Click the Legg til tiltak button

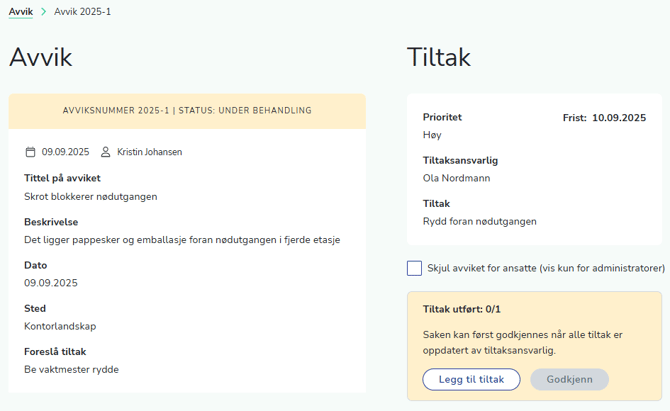click(x=471, y=379)
